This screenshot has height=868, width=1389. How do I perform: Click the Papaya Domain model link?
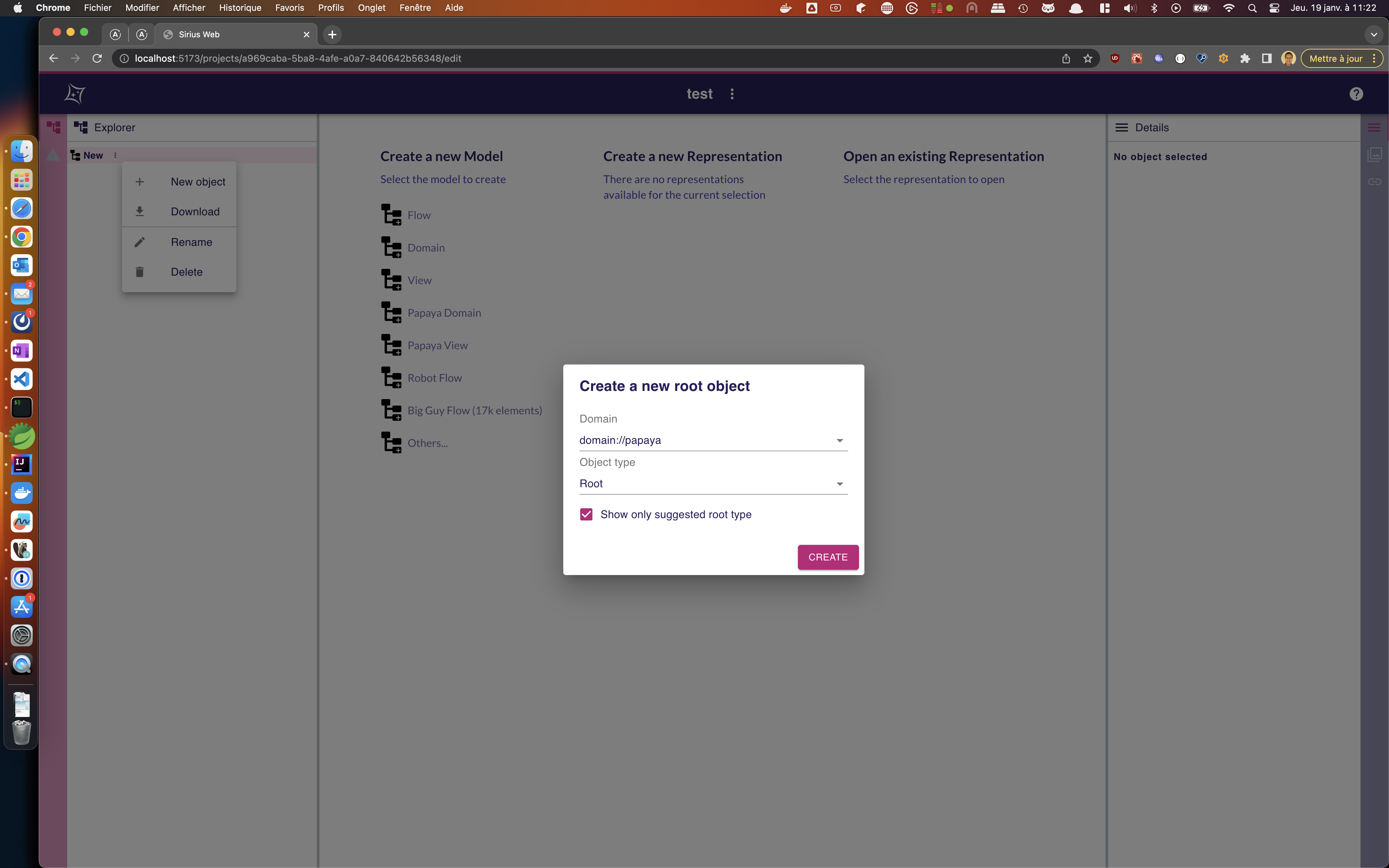444,313
